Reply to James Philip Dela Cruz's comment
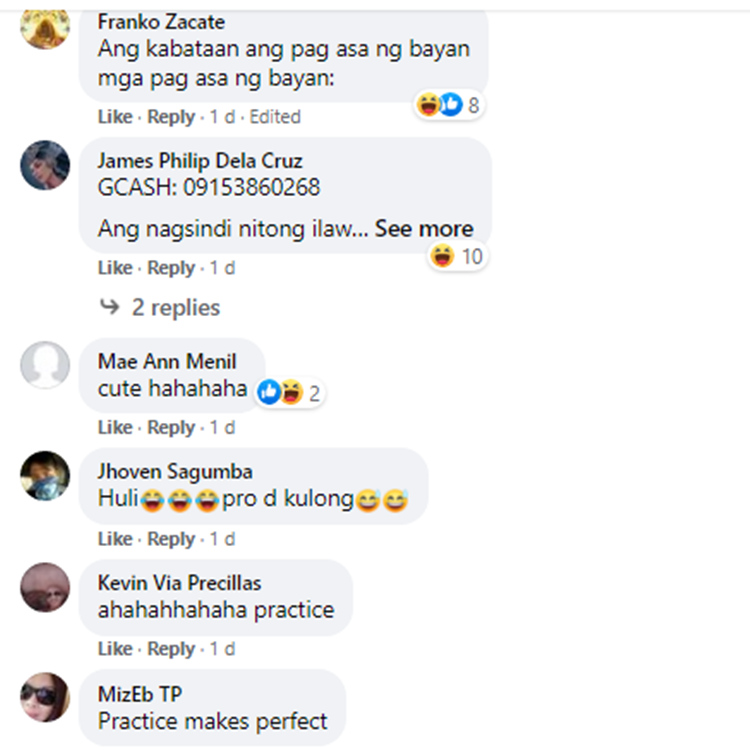Image resolution: width=750 pixels, height=750 pixels. pos(171,268)
